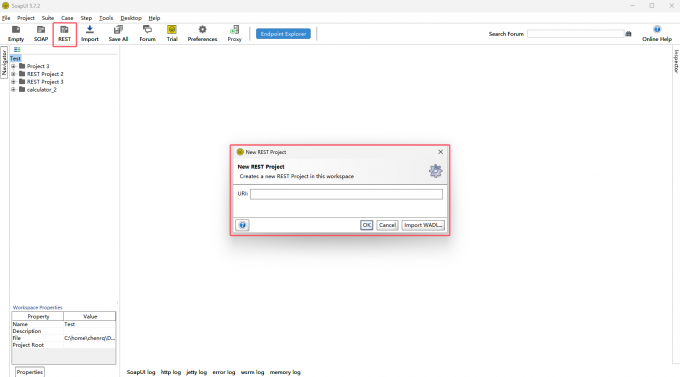Screen dimensions: 680x377
Task: Open the Help menu
Action: tap(154, 18)
